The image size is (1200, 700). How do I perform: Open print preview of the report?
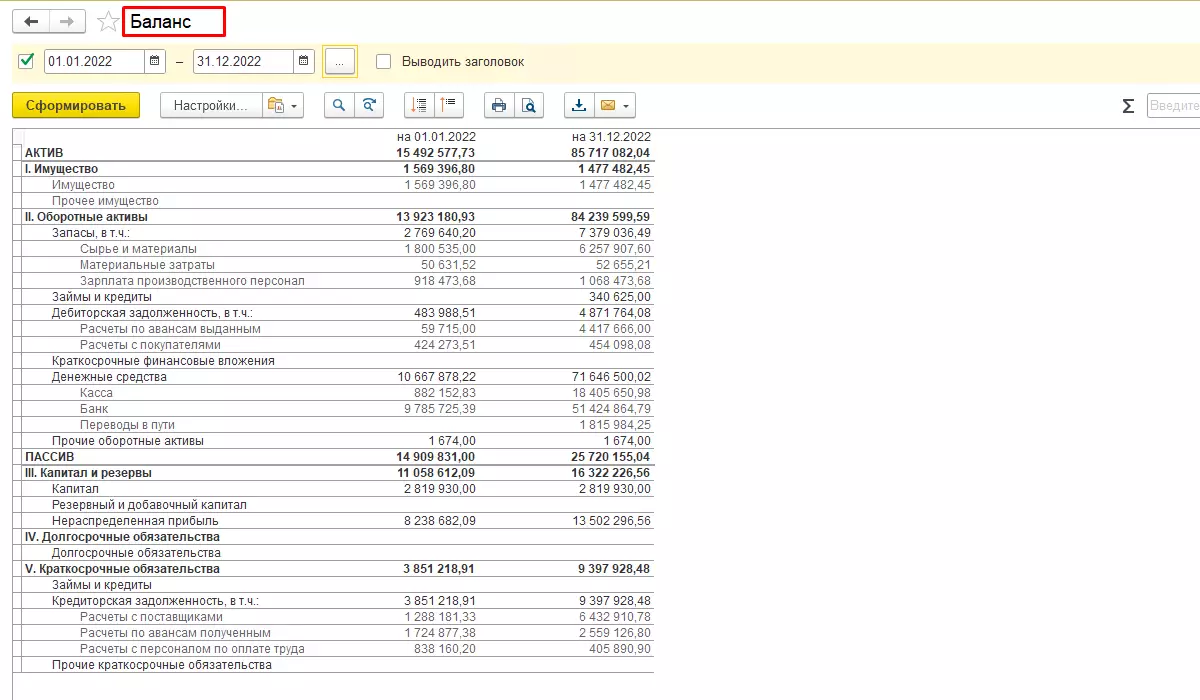pyautogui.click(x=529, y=105)
